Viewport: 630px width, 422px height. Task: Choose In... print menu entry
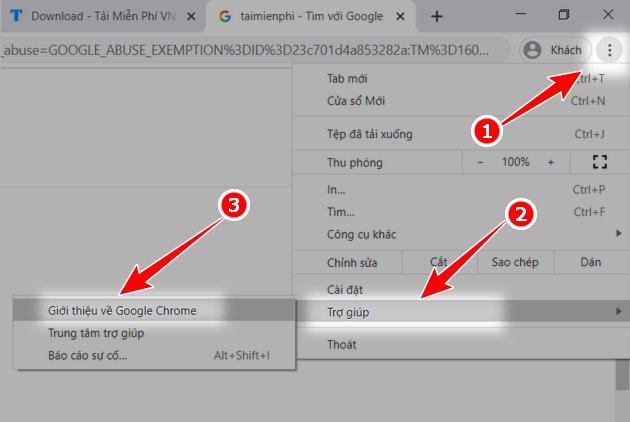(461, 189)
